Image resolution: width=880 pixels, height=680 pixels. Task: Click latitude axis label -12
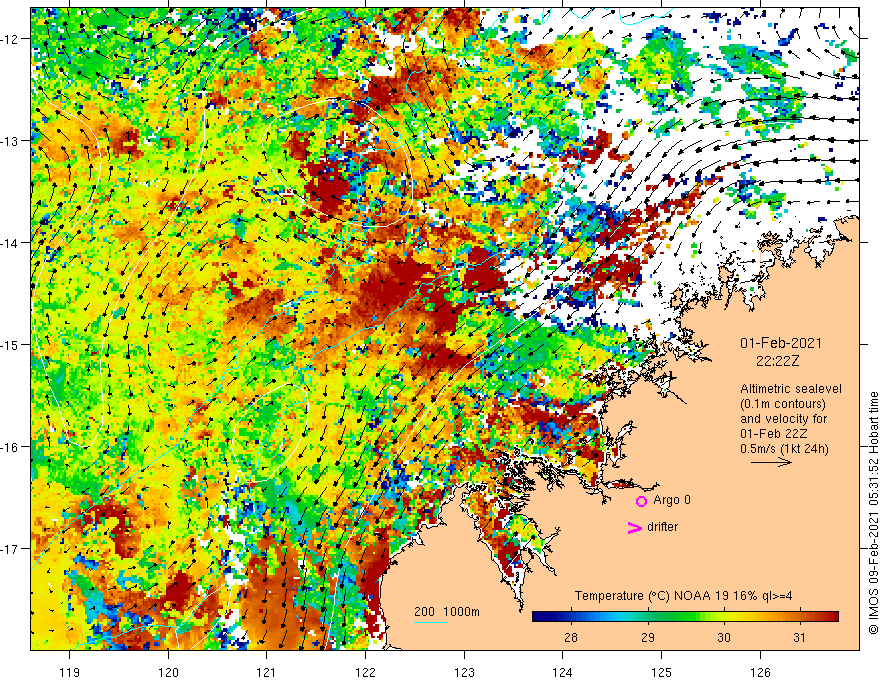point(11,39)
